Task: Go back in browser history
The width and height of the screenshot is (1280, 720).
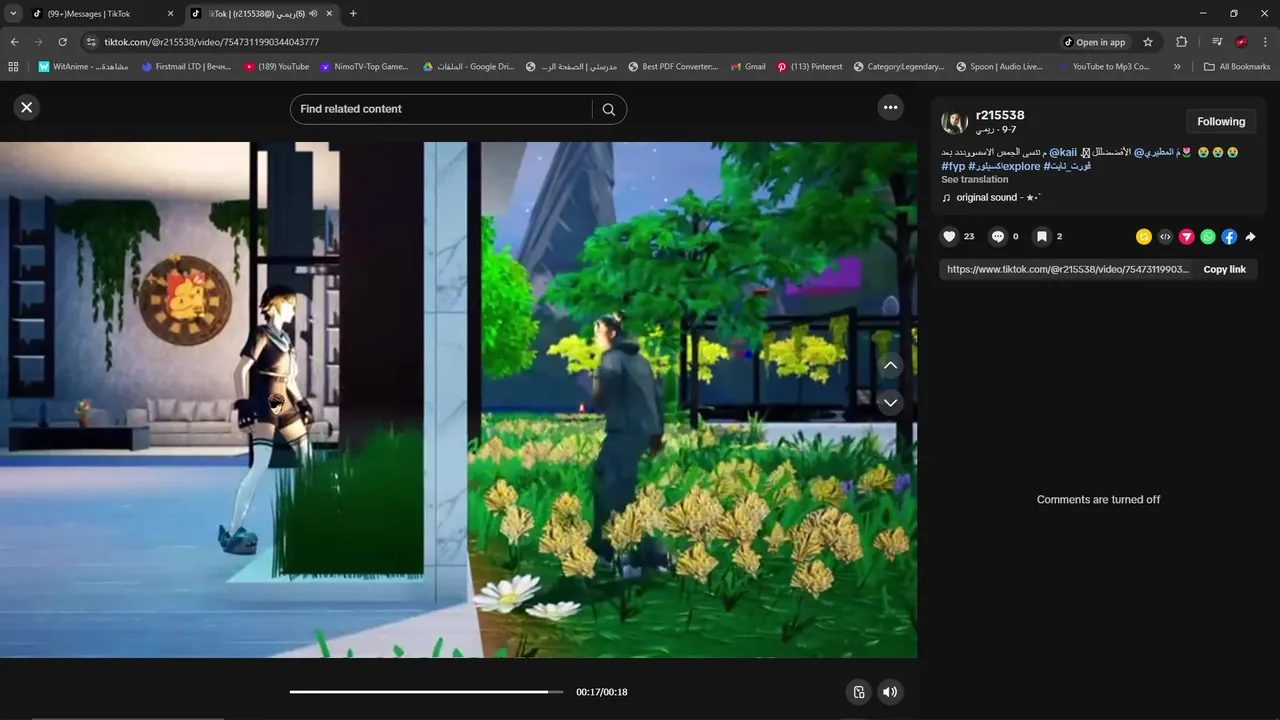Action: click(14, 42)
